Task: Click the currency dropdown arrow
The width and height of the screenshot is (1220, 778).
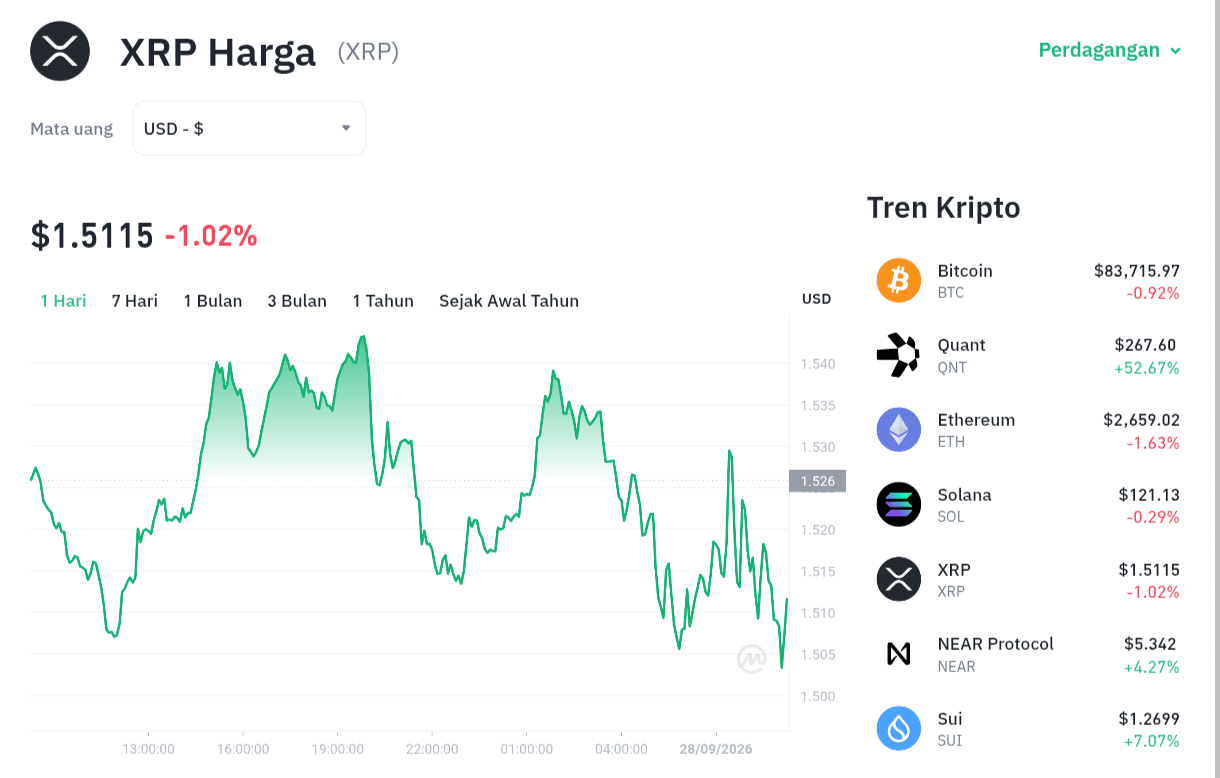Action: click(x=346, y=128)
